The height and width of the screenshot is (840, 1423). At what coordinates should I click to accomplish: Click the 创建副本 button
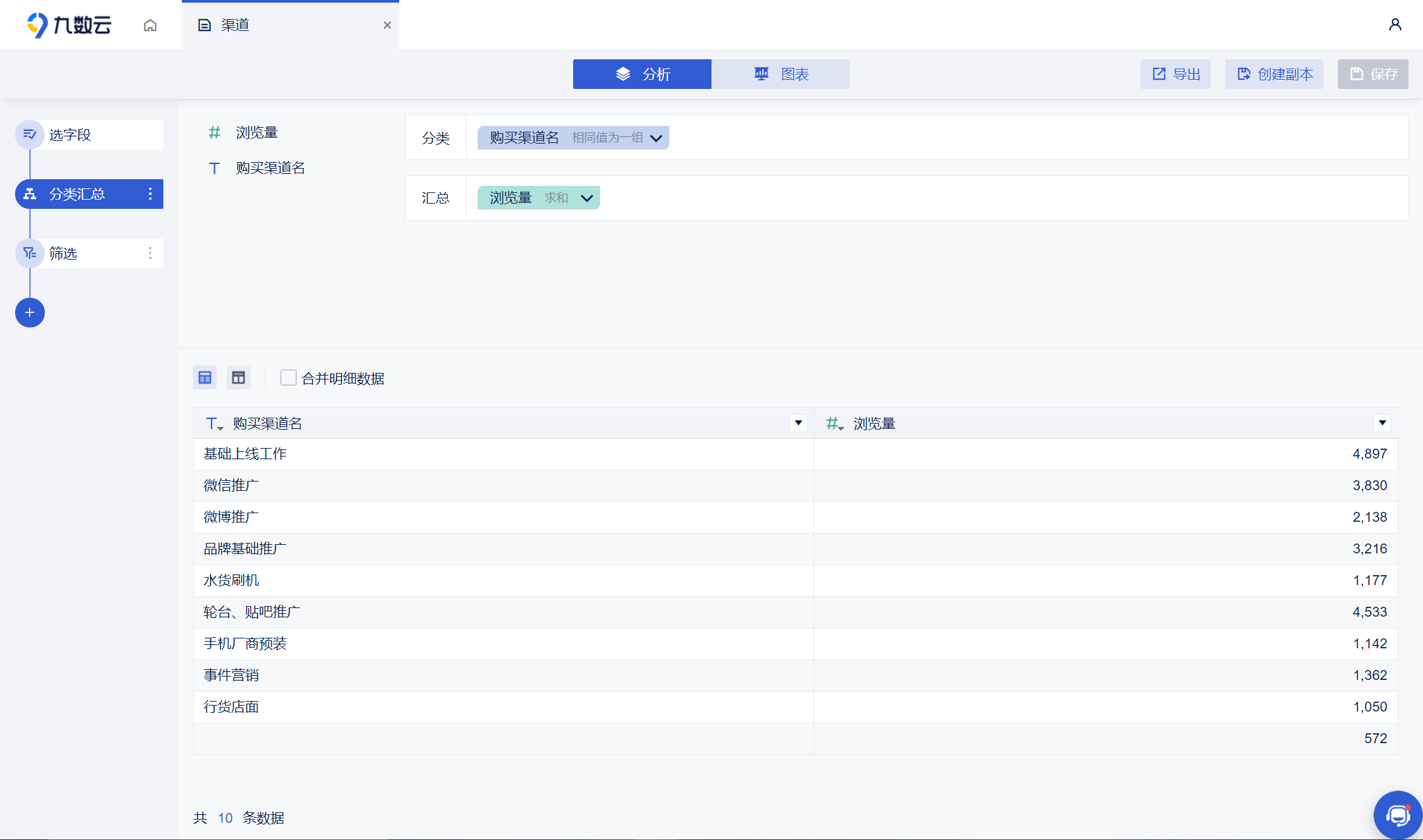[1274, 74]
